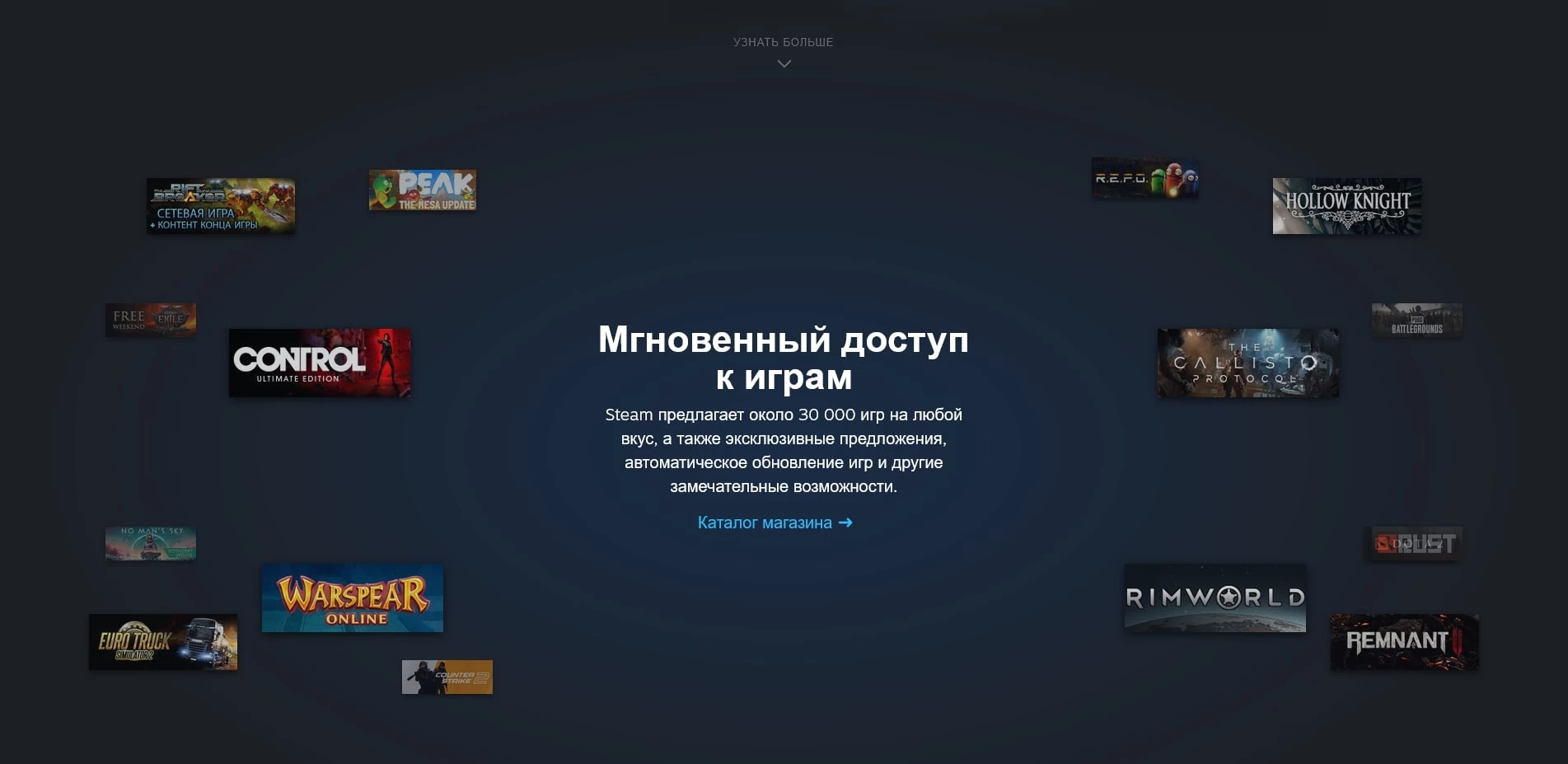Select The Riftbreaker multiplayer banner
The width and height of the screenshot is (1568, 764).
click(x=221, y=206)
